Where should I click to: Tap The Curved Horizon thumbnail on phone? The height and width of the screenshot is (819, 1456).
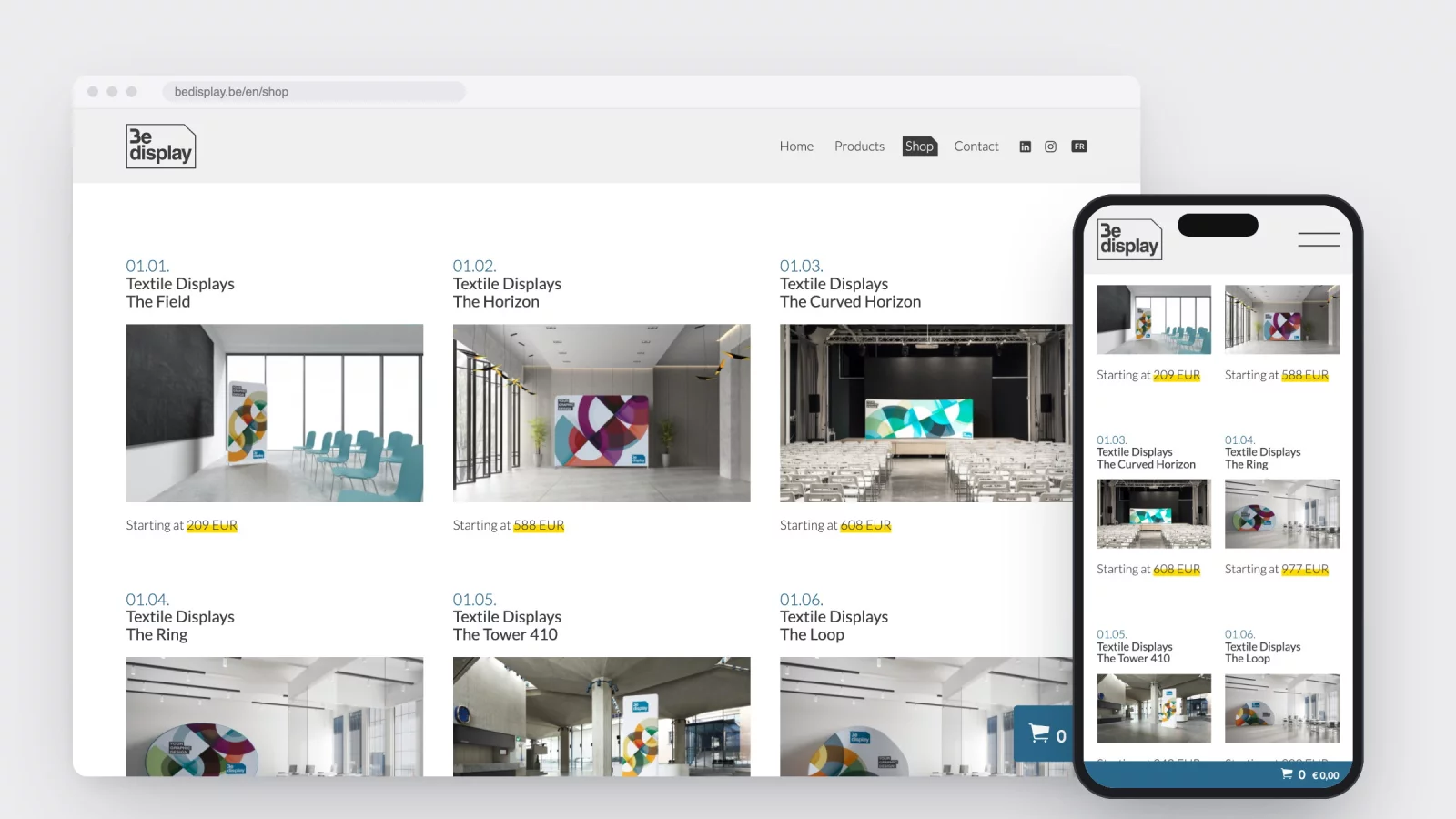tap(1154, 514)
